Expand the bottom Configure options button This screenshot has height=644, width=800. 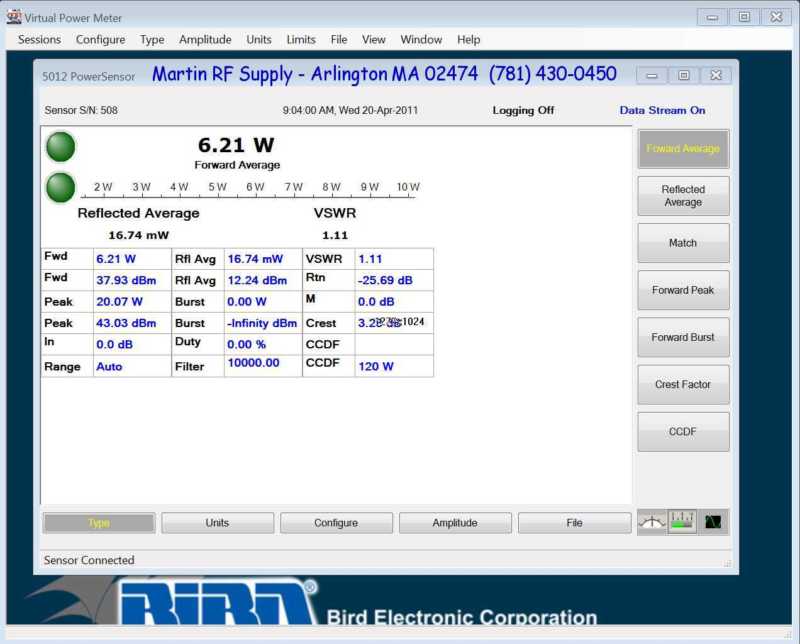point(336,523)
